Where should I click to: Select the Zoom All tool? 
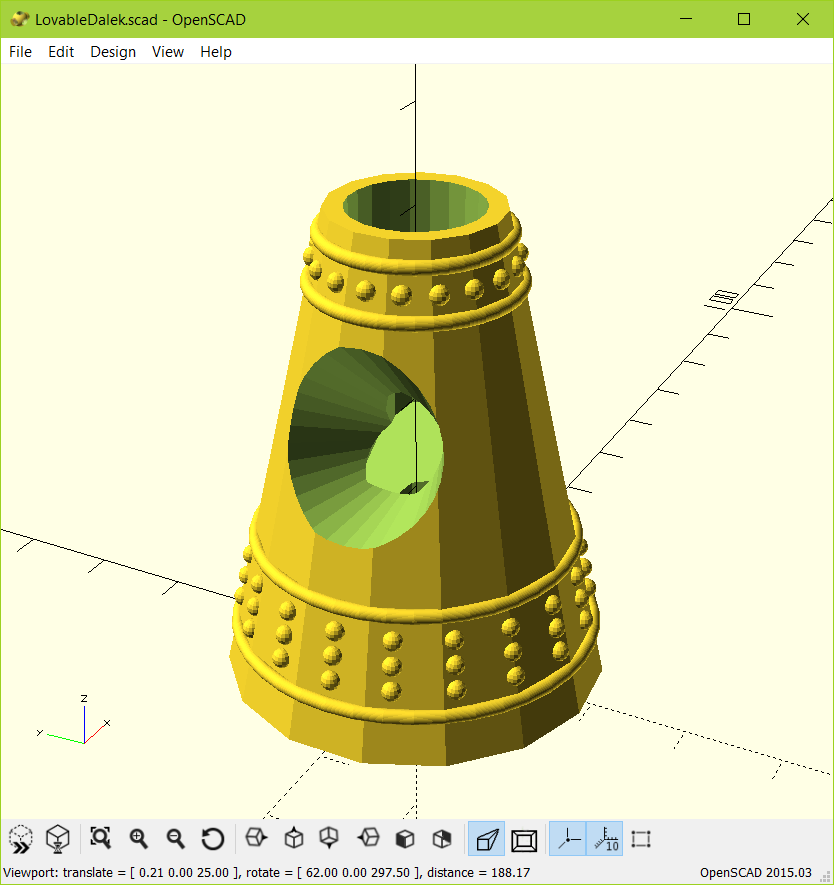(x=100, y=839)
